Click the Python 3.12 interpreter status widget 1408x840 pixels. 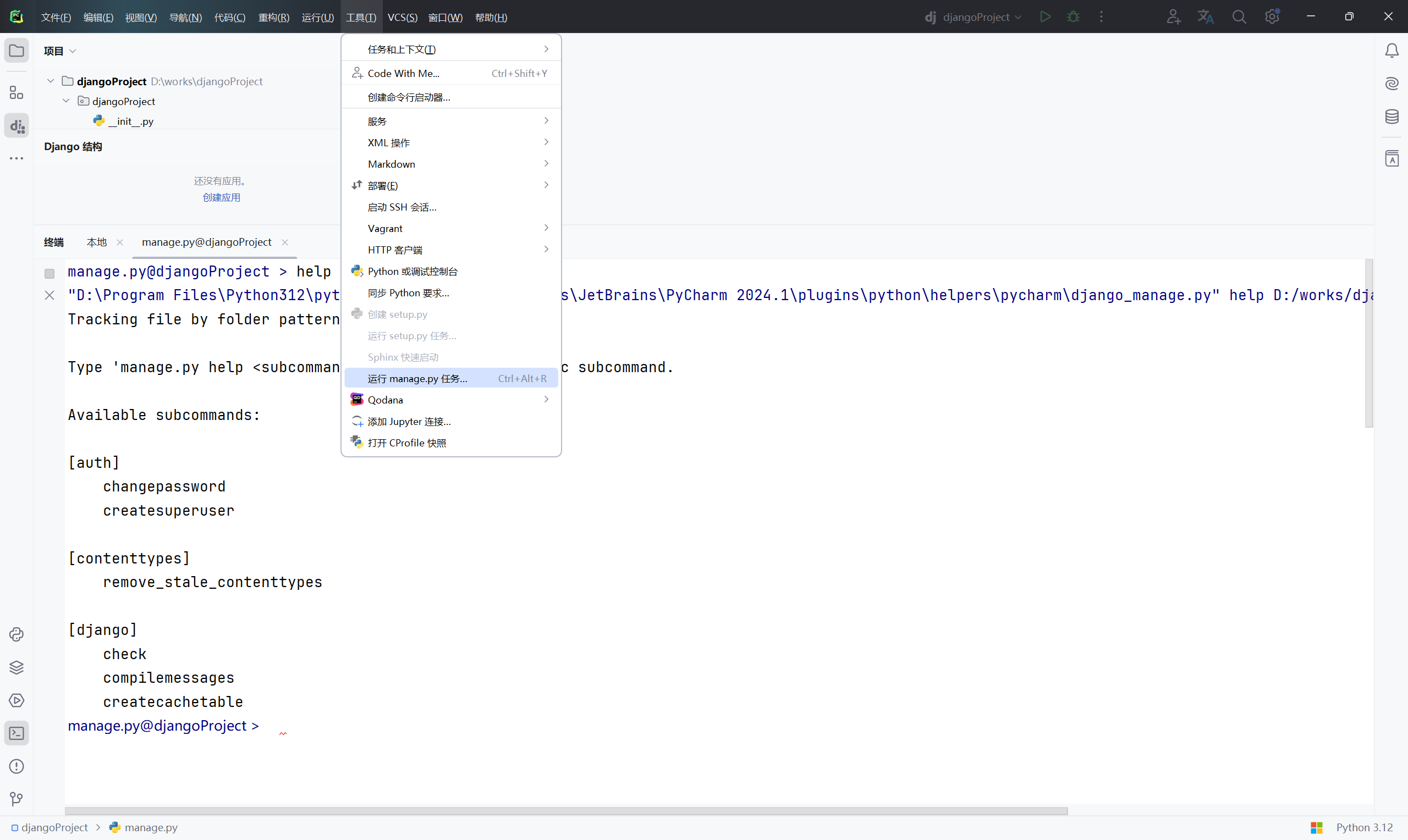pyautogui.click(x=1365, y=827)
